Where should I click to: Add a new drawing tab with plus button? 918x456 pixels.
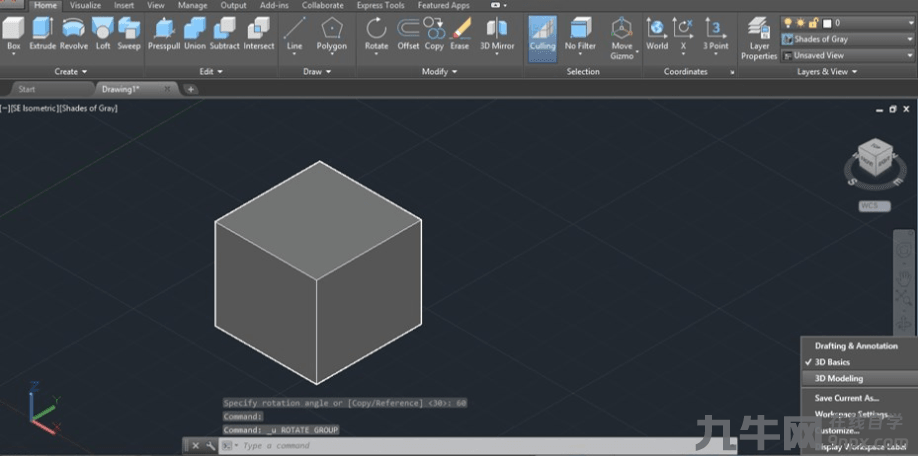[x=191, y=90]
